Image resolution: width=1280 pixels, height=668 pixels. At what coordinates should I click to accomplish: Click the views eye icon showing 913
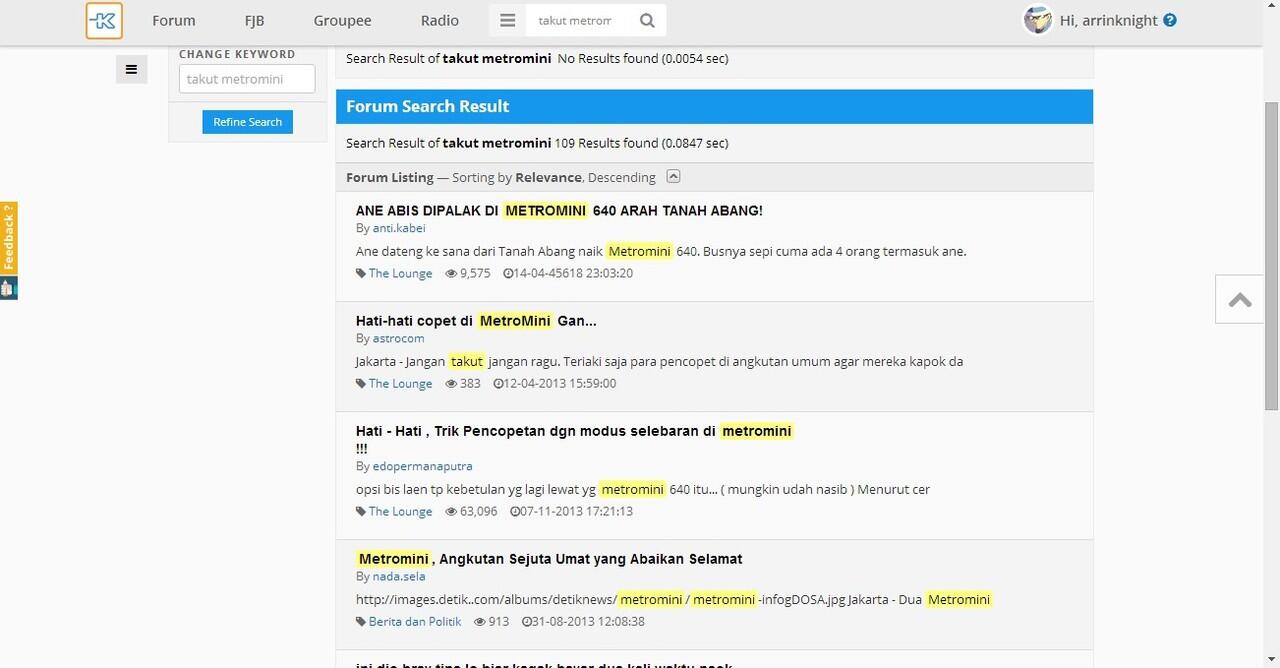tap(480, 621)
